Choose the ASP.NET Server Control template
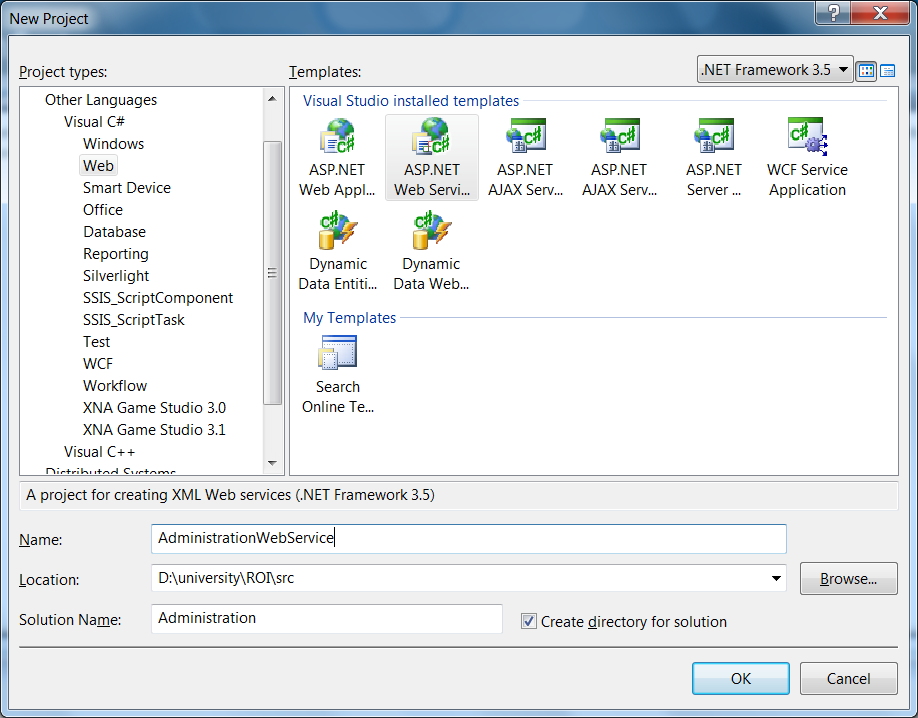Image resolution: width=918 pixels, height=718 pixels. (x=713, y=158)
